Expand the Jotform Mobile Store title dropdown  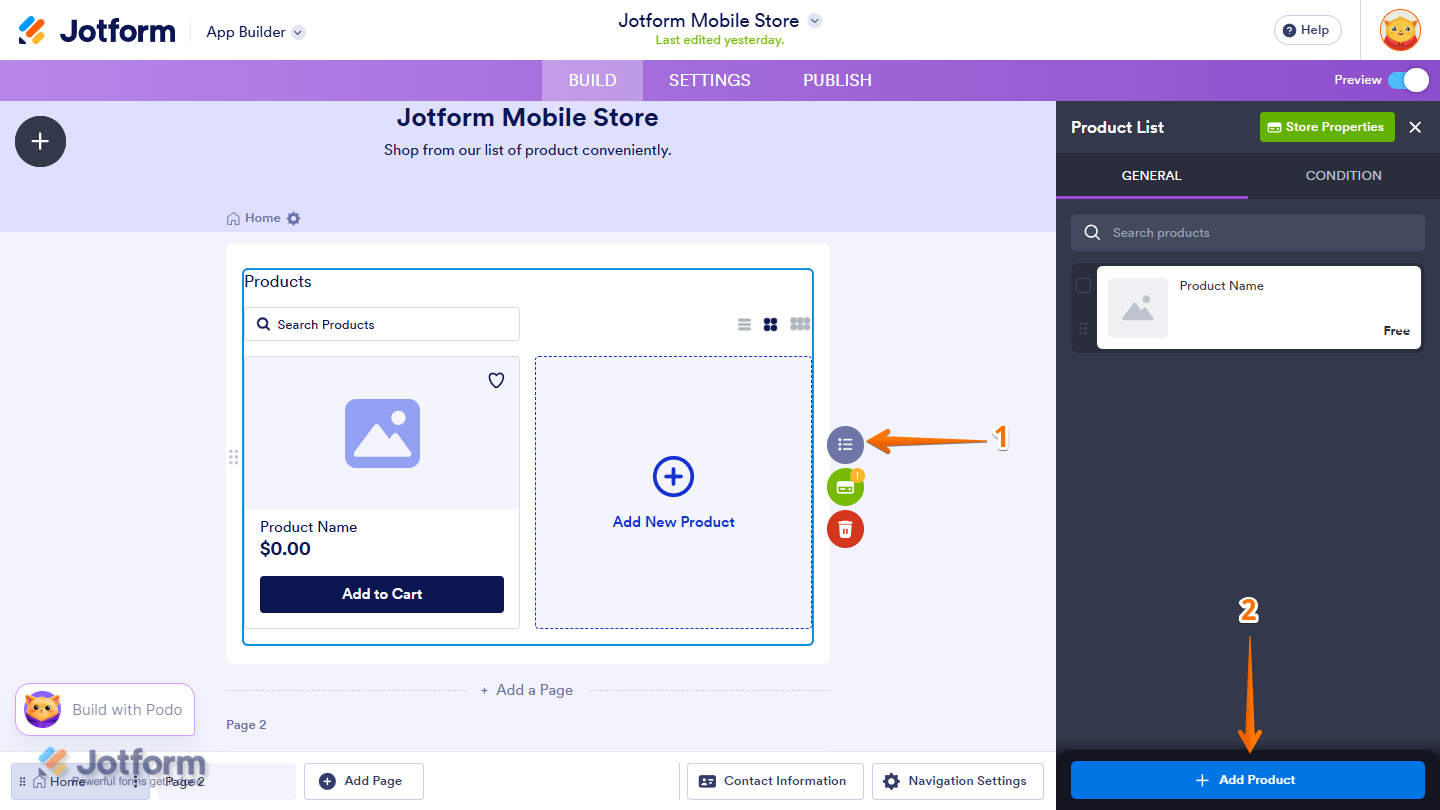(x=814, y=20)
